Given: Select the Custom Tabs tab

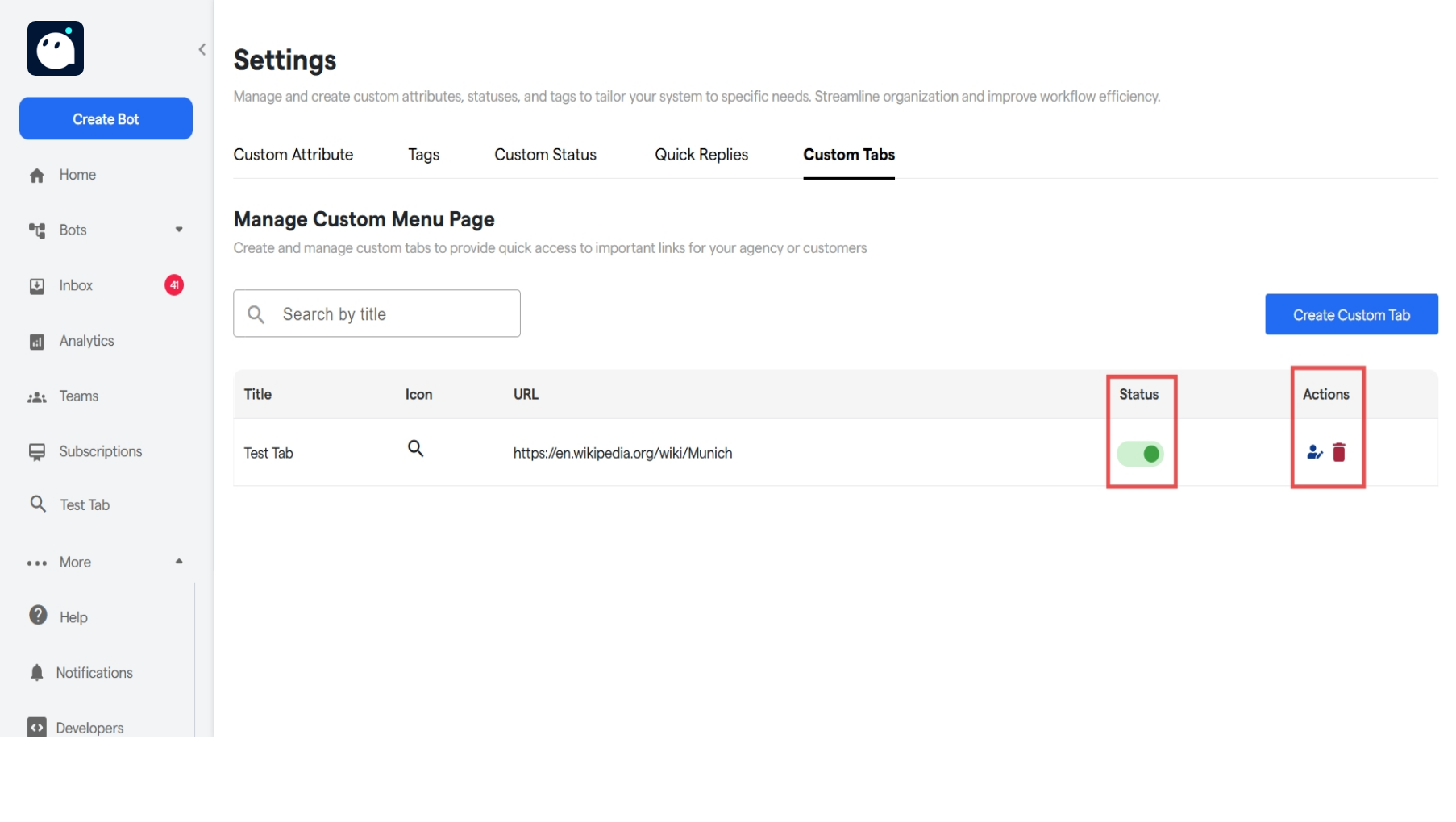Looking at the screenshot, I should point(849,155).
